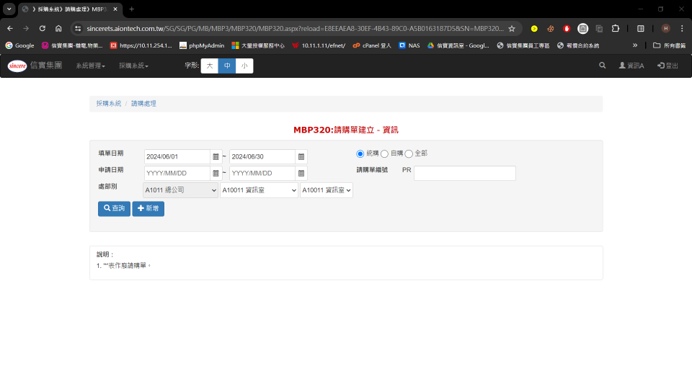Close the current browser tab
Image resolution: width=692 pixels, height=371 pixels.
click(x=115, y=9)
